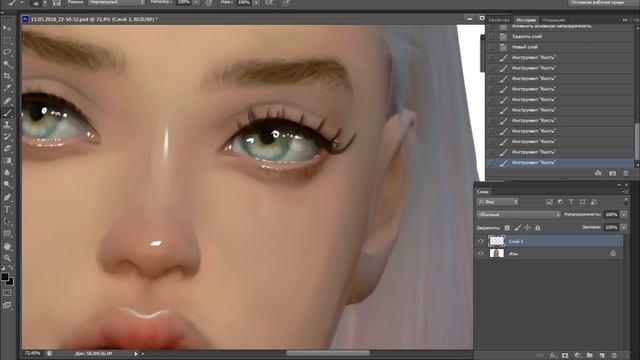
Task: Select history state Удалить слой
Action: pos(560,36)
